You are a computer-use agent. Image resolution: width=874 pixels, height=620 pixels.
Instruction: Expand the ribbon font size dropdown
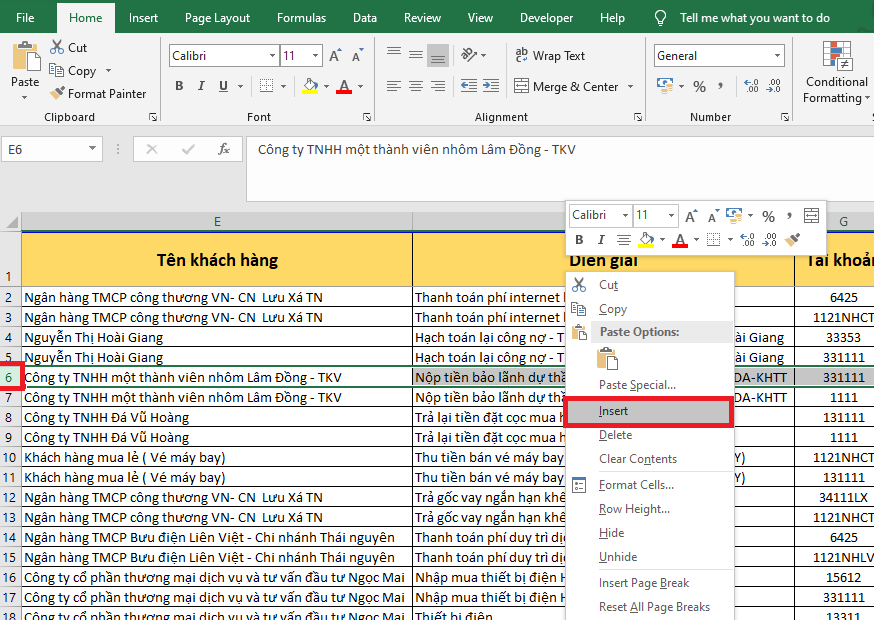pos(316,56)
